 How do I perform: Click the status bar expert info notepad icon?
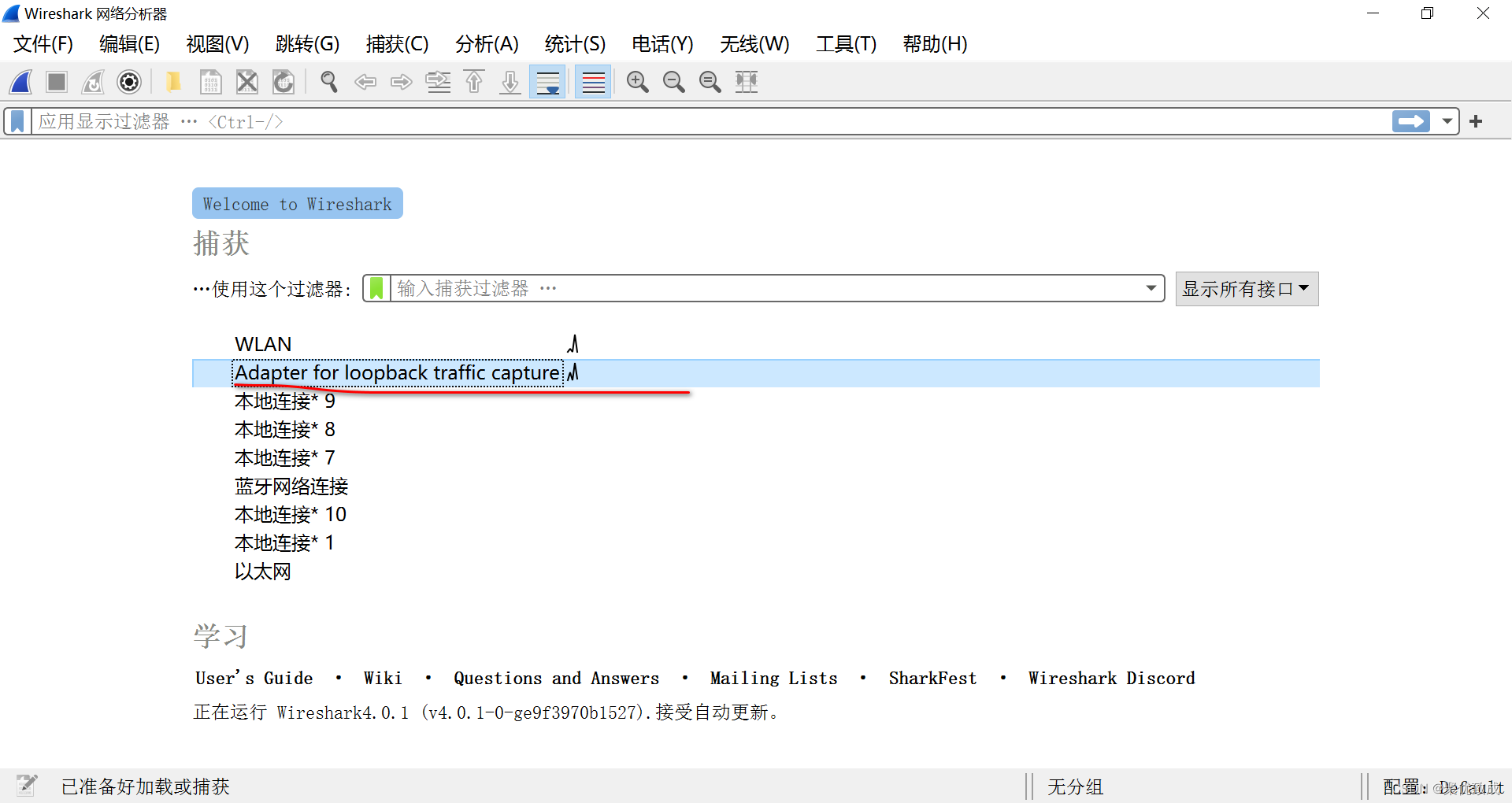(x=27, y=784)
